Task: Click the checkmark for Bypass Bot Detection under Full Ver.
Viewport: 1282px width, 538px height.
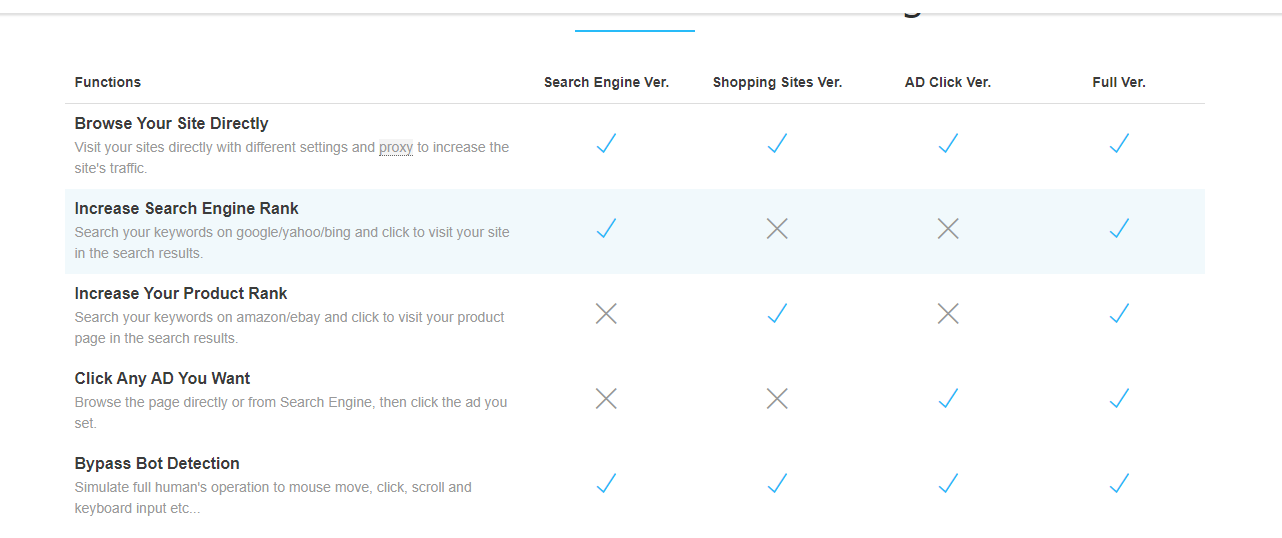Action: tap(1119, 484)
